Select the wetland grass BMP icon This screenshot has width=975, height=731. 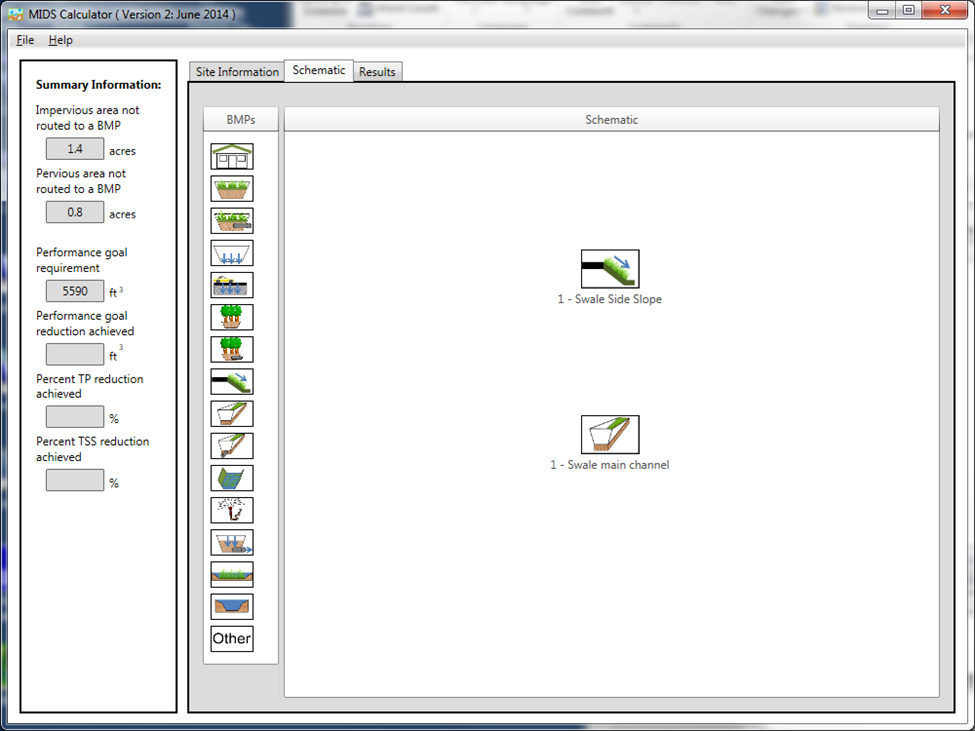tap(232, 574)
